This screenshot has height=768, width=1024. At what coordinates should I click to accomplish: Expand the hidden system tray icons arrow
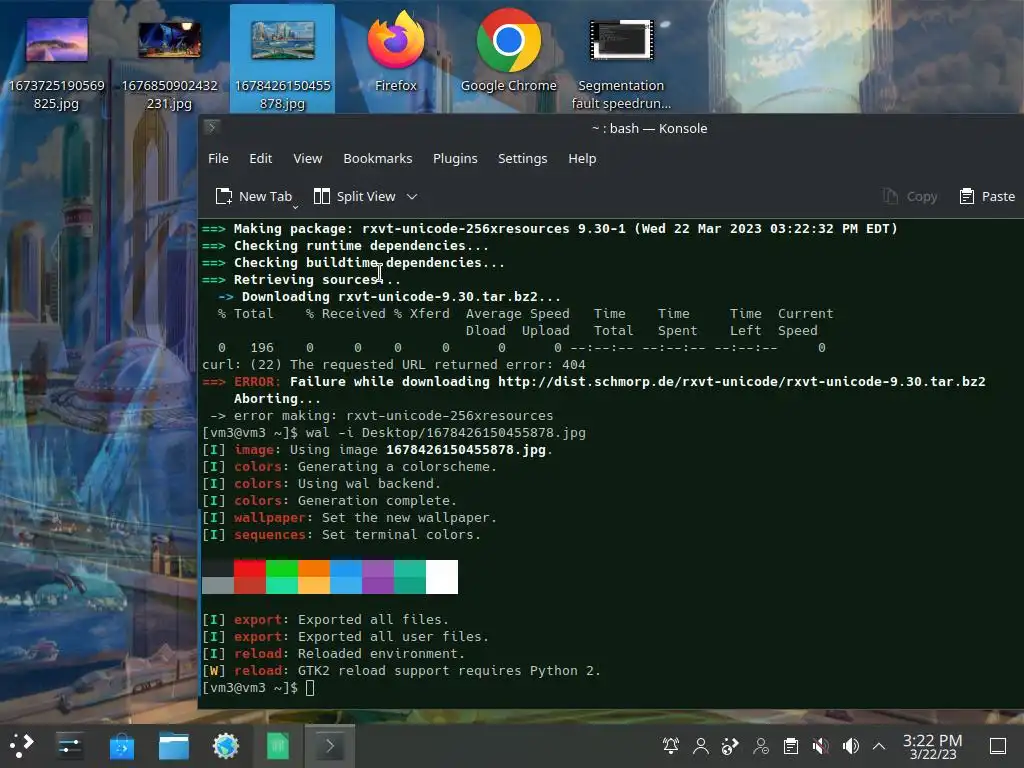(879, 746)
